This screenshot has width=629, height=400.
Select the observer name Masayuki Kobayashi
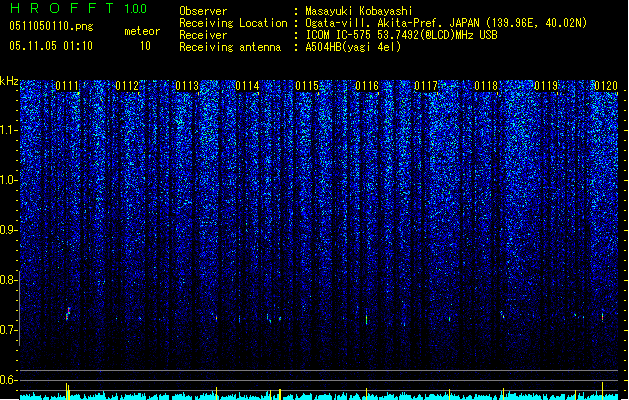coord(359,11)
